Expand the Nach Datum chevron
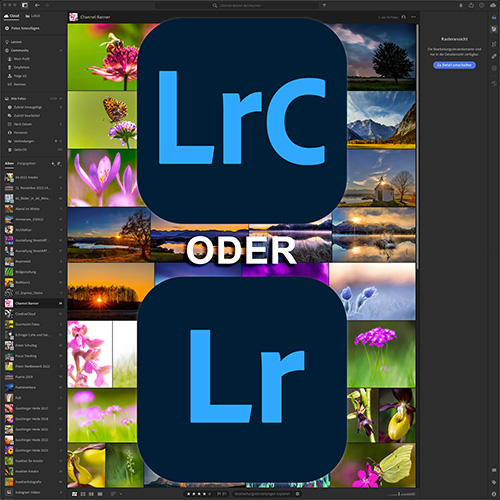Viewport: 500px width, 500px height. (x=60, y=124)
